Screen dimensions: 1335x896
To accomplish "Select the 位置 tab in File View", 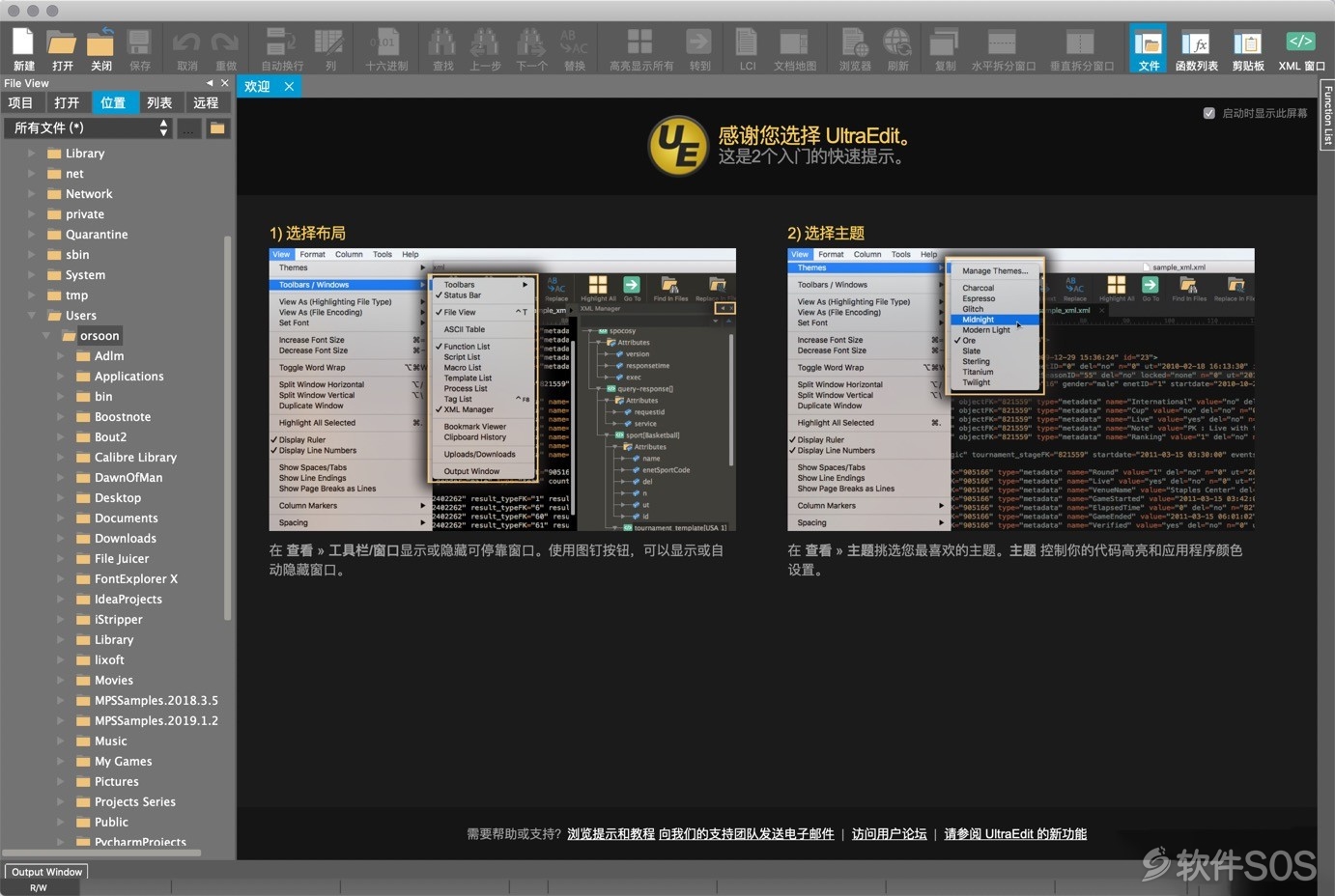I will [x=113, y=102].
